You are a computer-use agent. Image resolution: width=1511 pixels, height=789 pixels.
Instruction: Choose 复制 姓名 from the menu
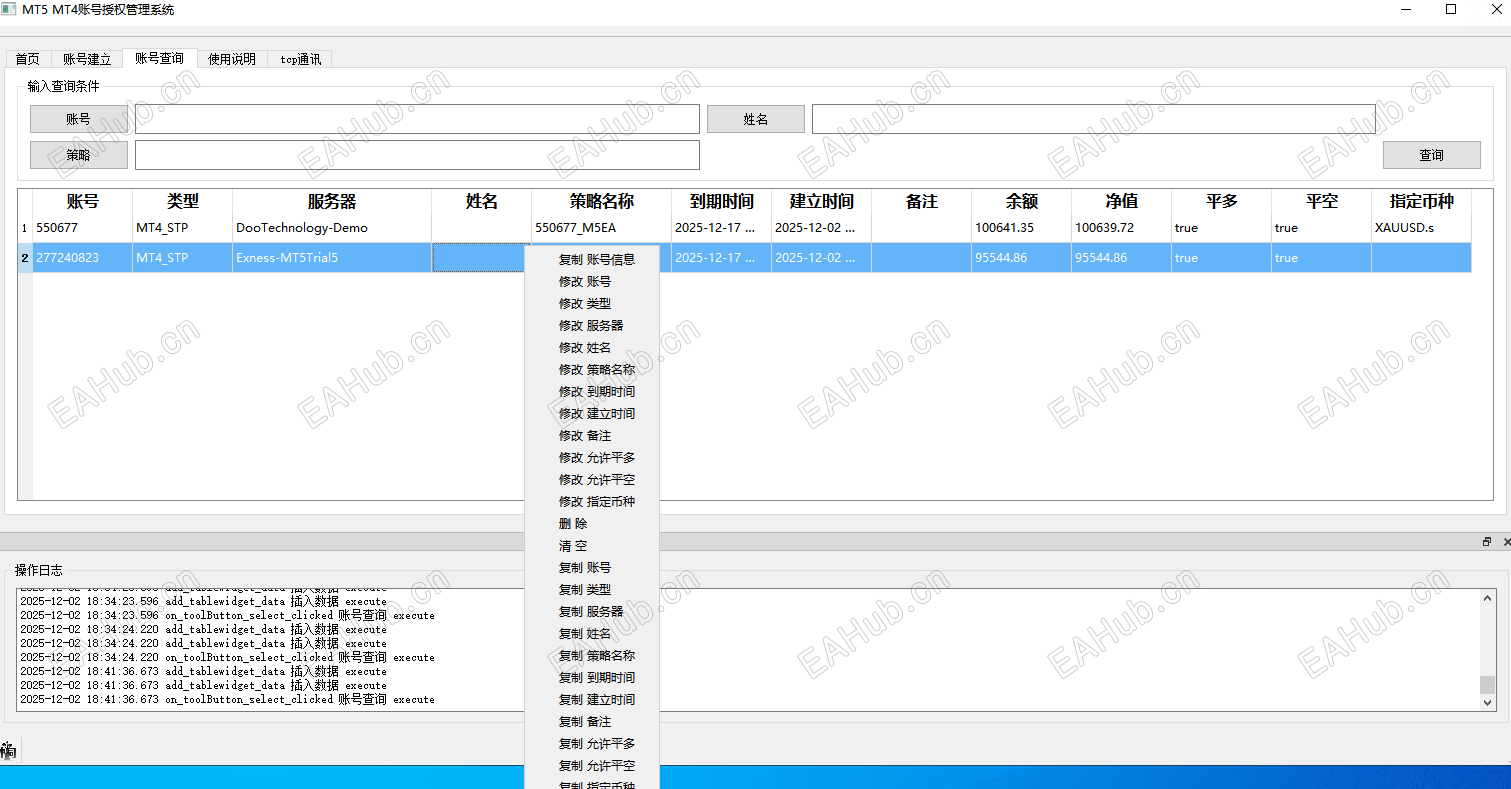click(592, 633)
